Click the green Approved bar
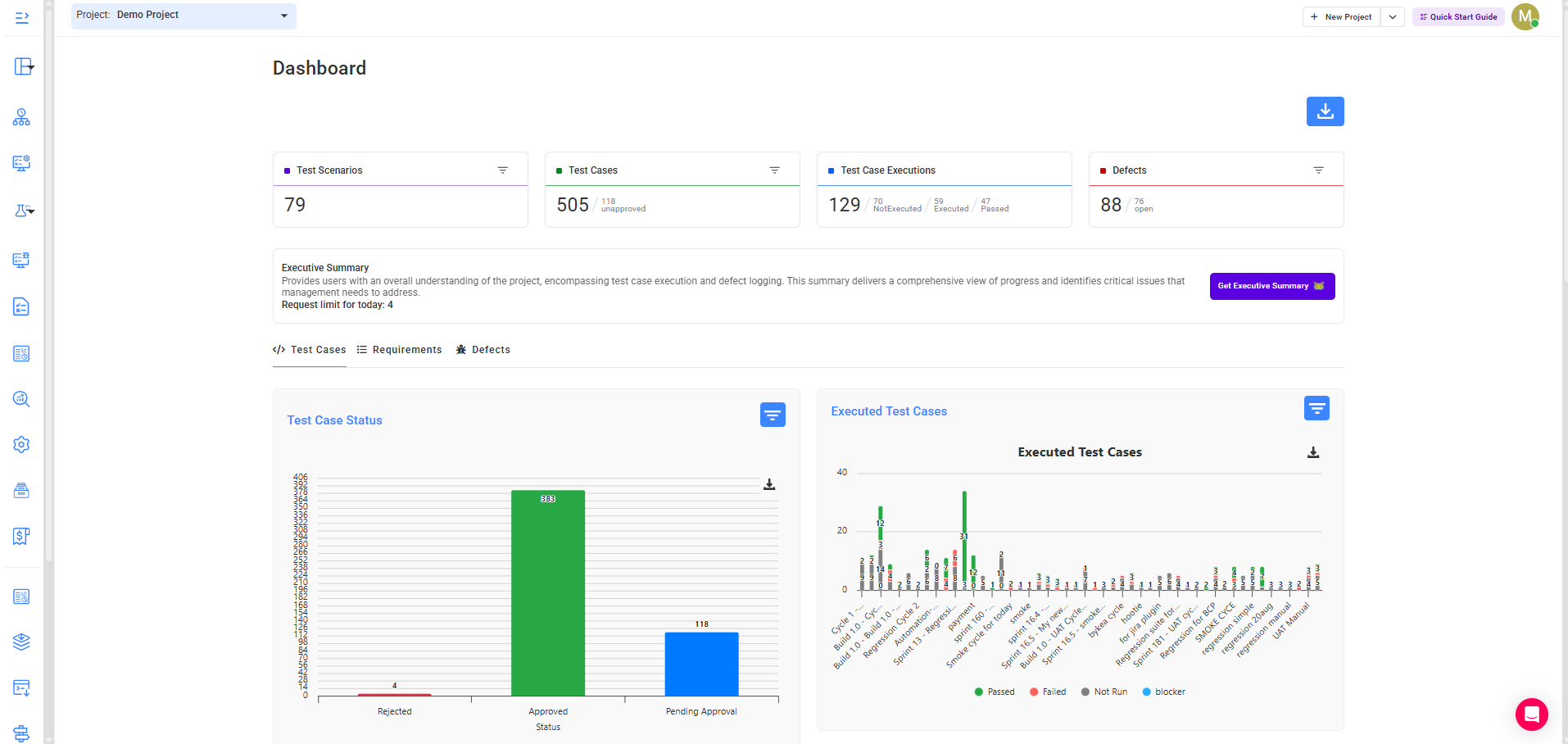The height and width of the screenshot is (744, 1568). (x=548, y=593)
